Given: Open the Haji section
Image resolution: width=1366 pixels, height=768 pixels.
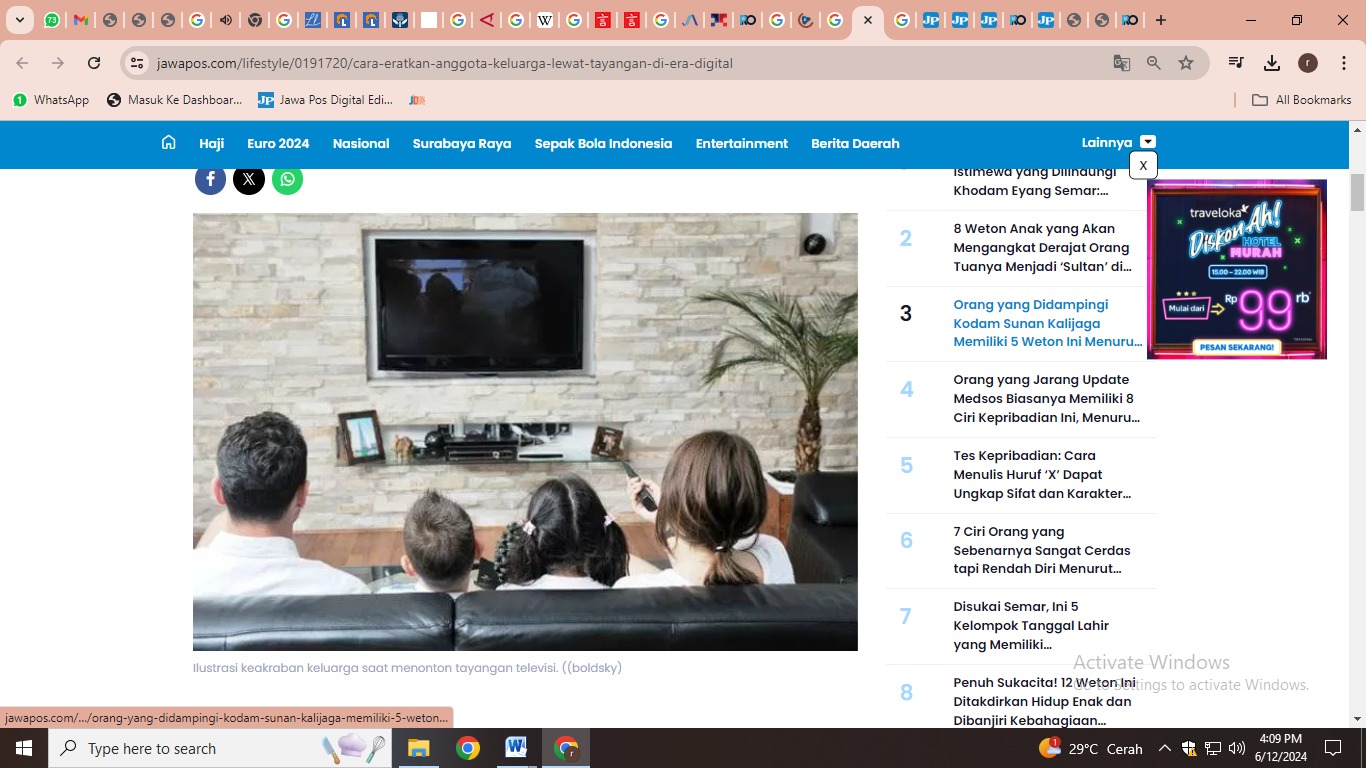Looking at the screenshot, I should coord(211,143).
